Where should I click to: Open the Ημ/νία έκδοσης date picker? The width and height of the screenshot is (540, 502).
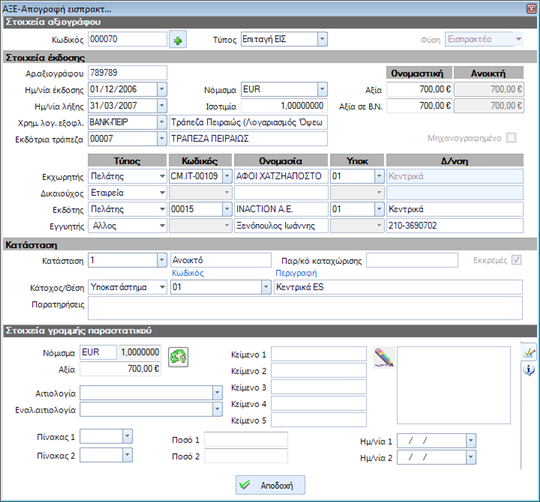[x=162, y=90]
